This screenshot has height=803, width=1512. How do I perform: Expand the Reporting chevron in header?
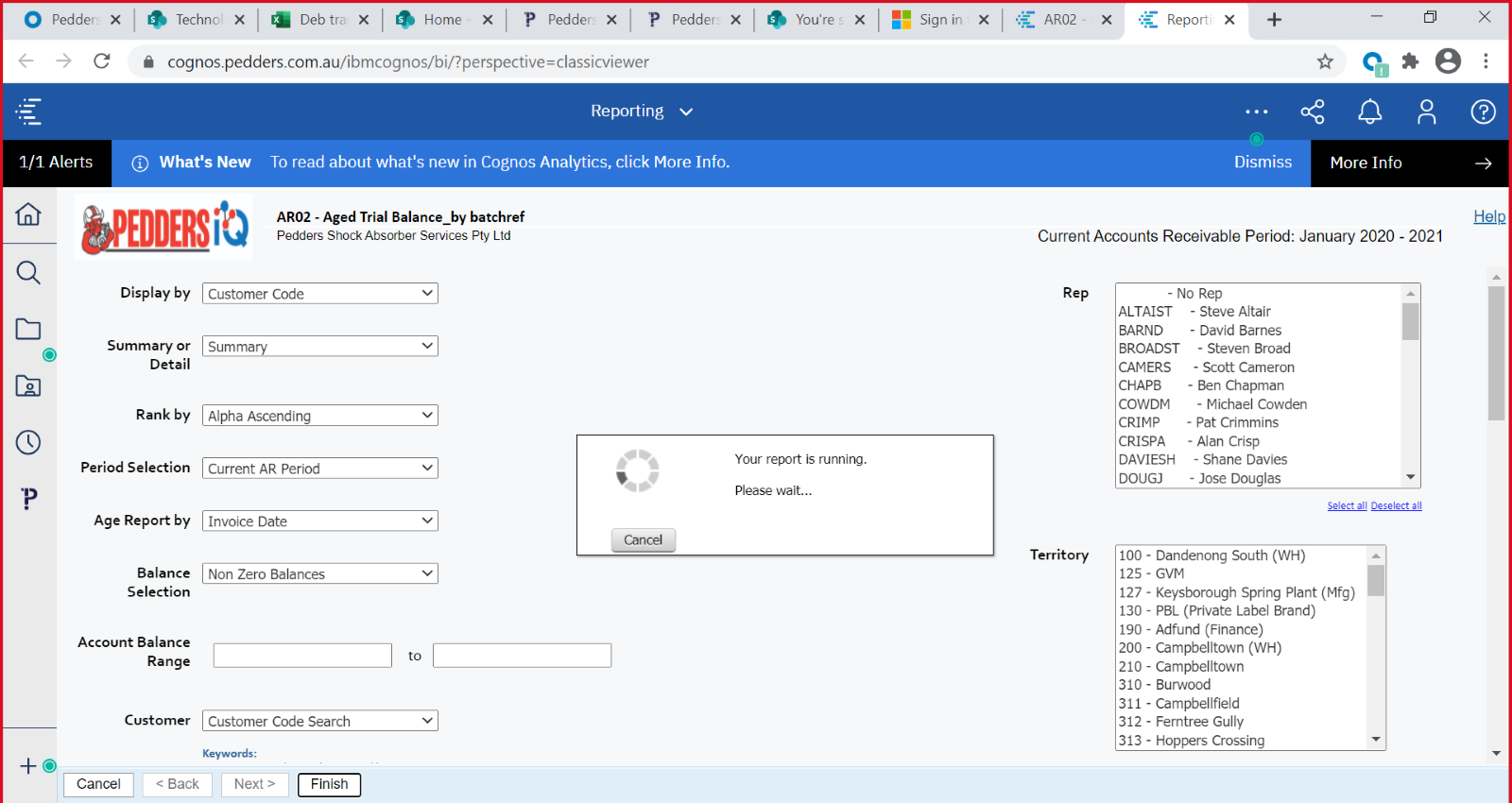pyautogui.click(x=686, y=111)
